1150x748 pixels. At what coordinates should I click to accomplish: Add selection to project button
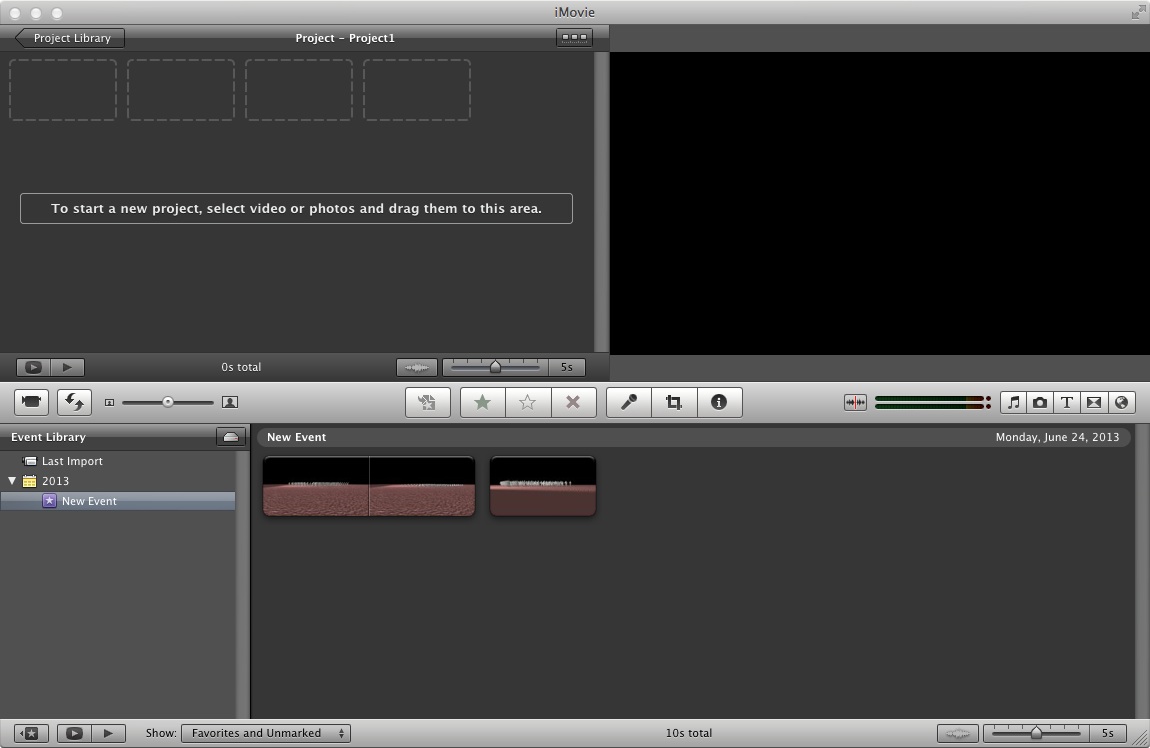pyautogui.click(x=428, y=402)
